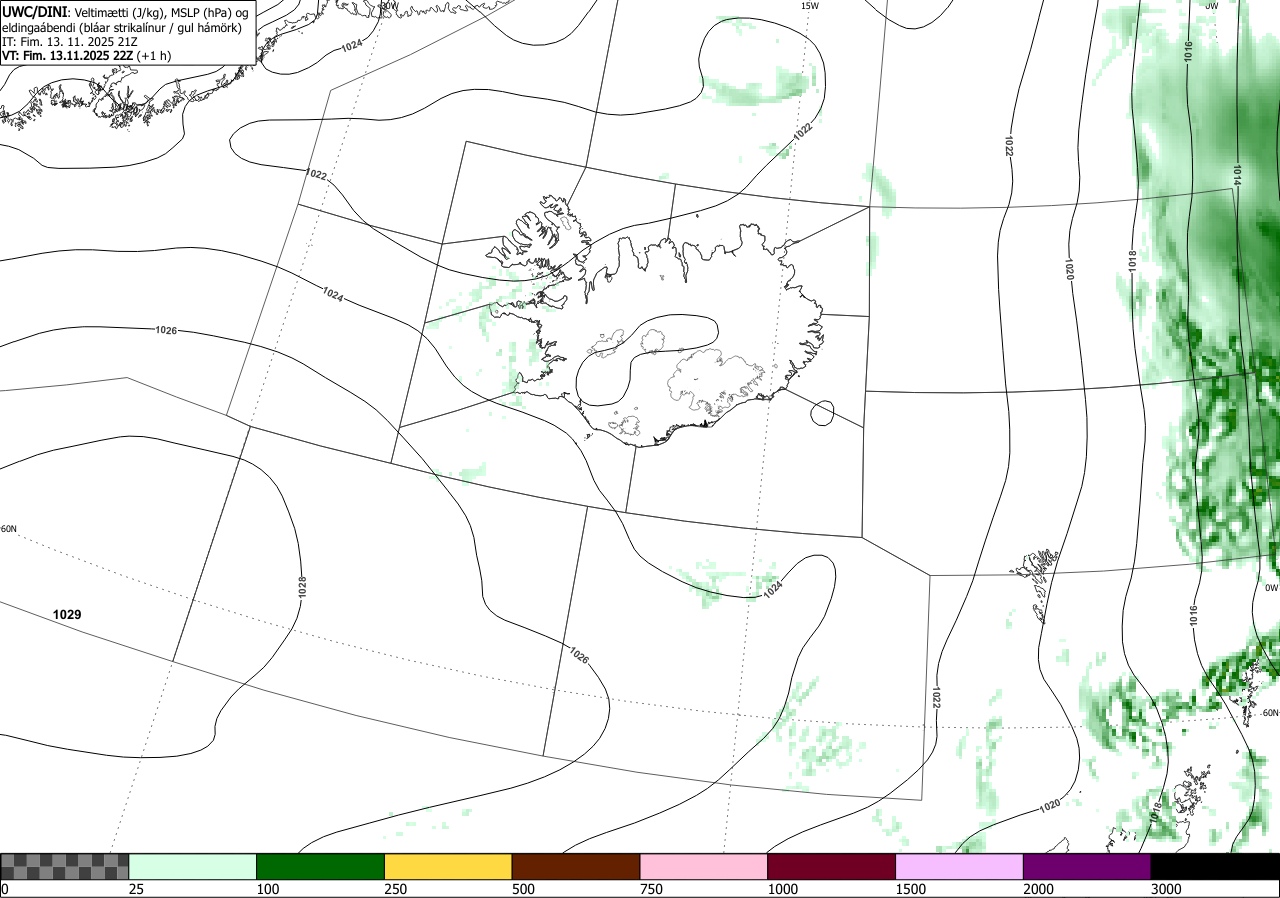Click legend scale value '100'
Image resolution: width=1280 pixels, height=898 pixels.
click(x=268, y=889)
